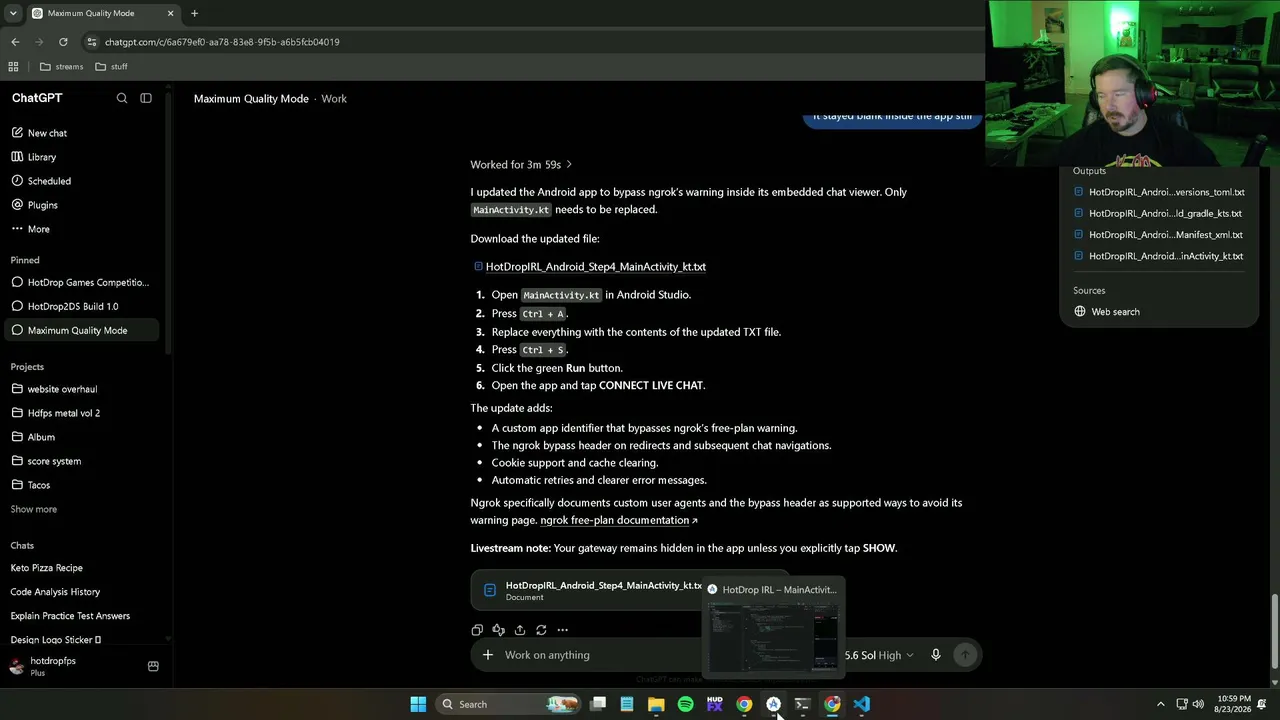The width and height of the screenshot is (1280, 720).
Task: Open the Windows Start menu
Action: (x=418, y=704)
